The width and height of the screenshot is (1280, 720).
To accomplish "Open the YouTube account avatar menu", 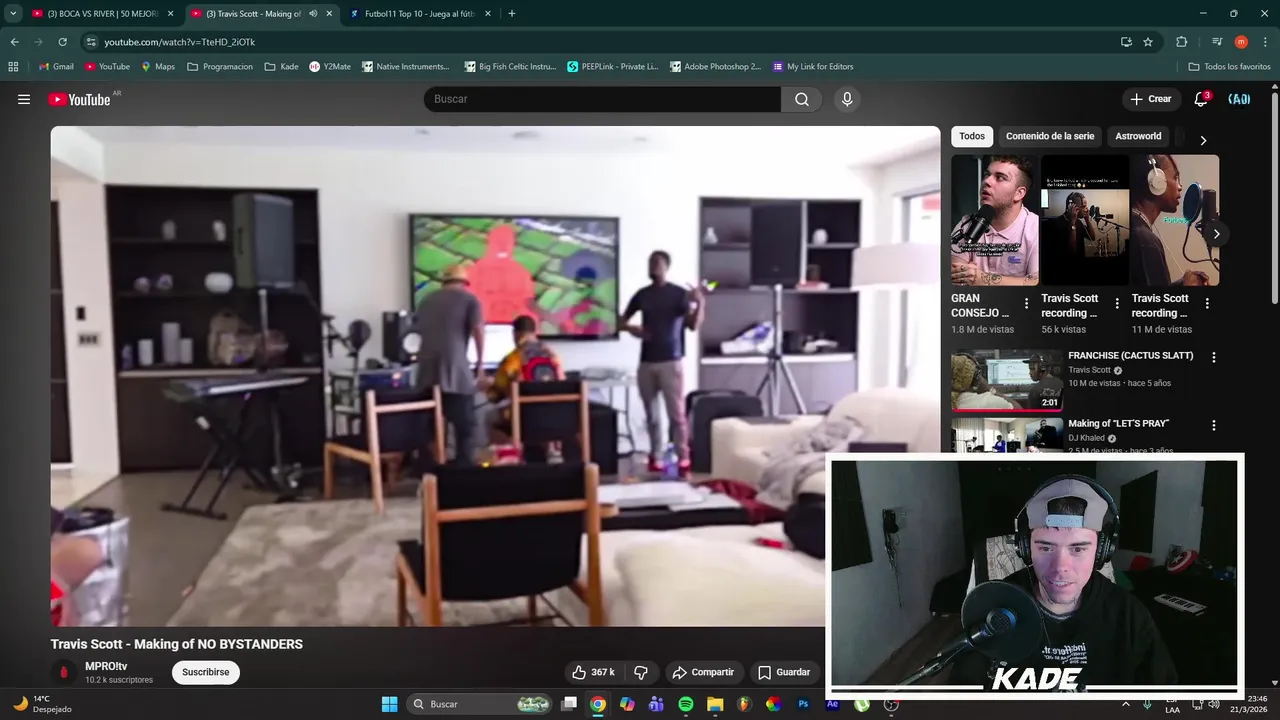I will click(x=1239, y=99).
